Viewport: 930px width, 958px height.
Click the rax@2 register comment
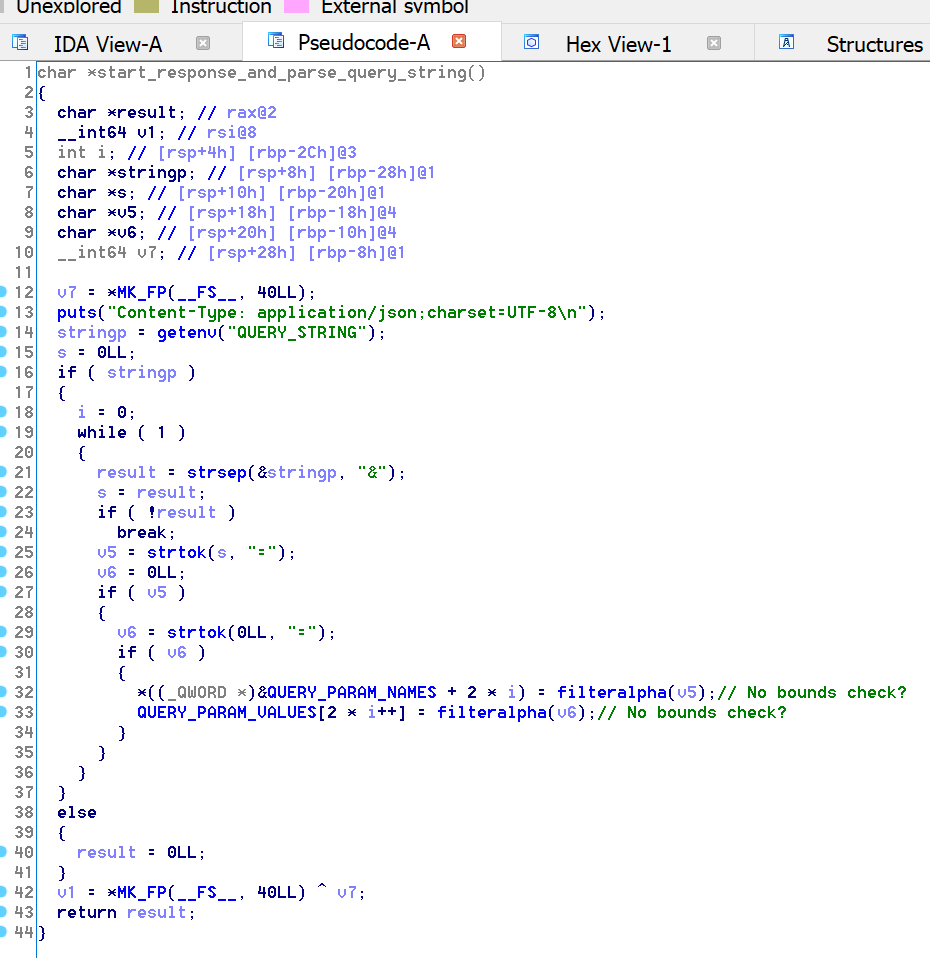[251, 113]
